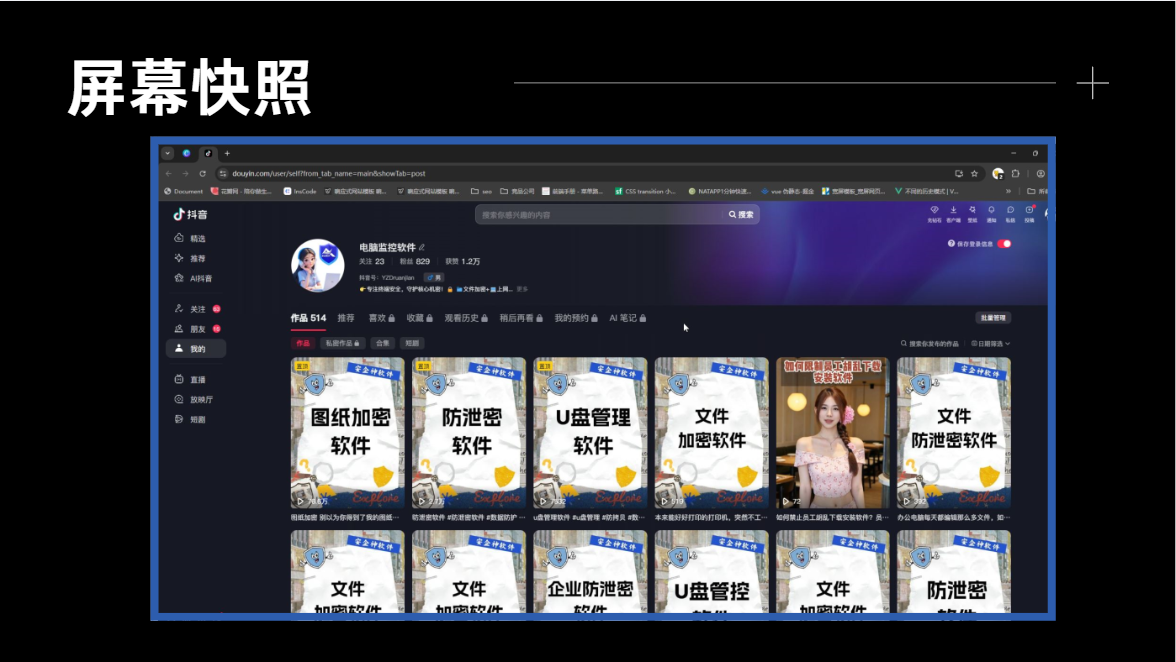Open 短剧 in the left sidebar

tap(189, 419)
